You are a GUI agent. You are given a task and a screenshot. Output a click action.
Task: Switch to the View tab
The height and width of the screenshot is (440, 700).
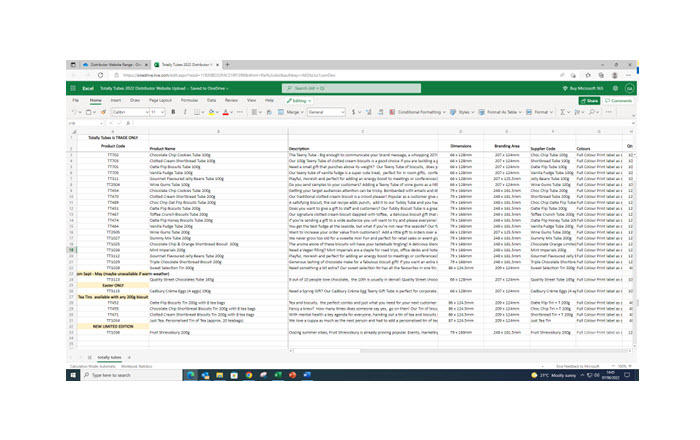click(x=251, y=100)
